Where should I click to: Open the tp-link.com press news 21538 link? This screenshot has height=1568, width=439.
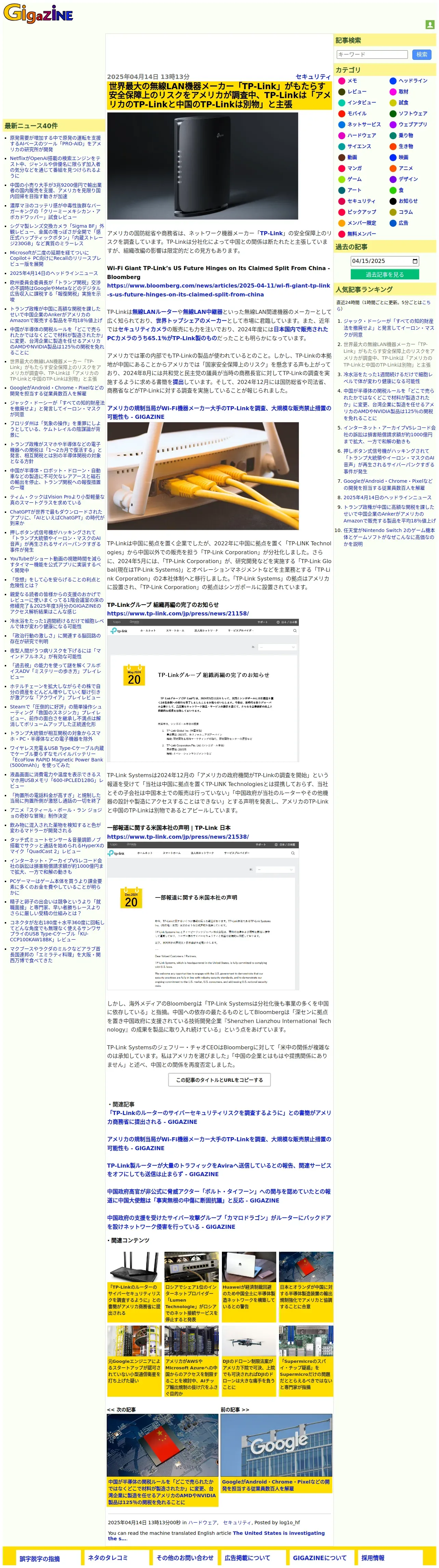click(178, 837)
